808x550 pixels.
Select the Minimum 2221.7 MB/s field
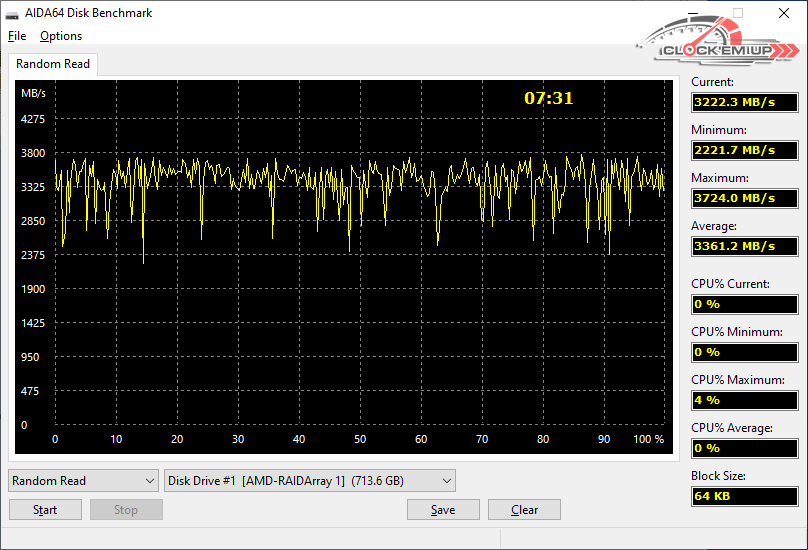[744, 150]
